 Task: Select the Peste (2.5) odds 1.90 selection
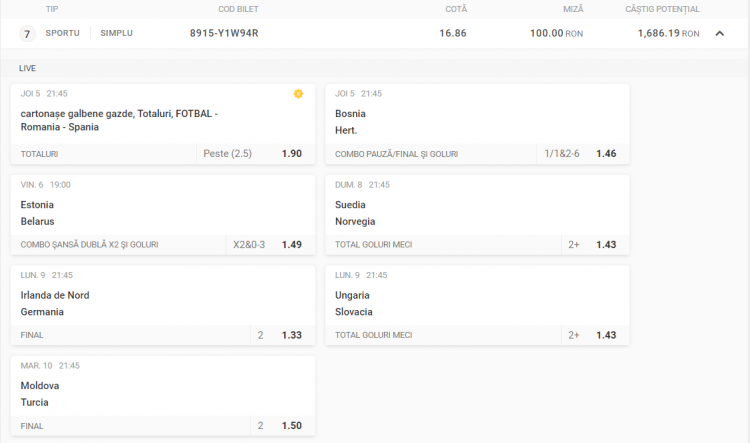252,154
